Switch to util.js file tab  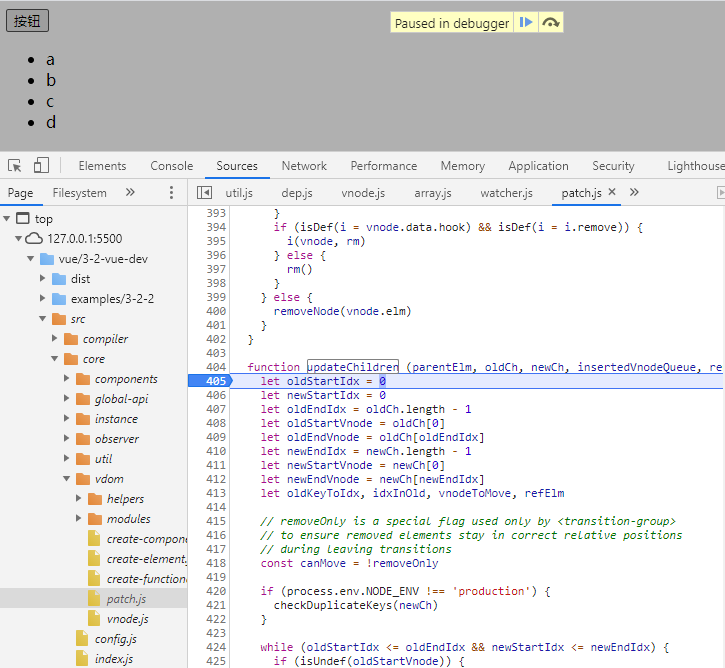click(x=239, y=193)
